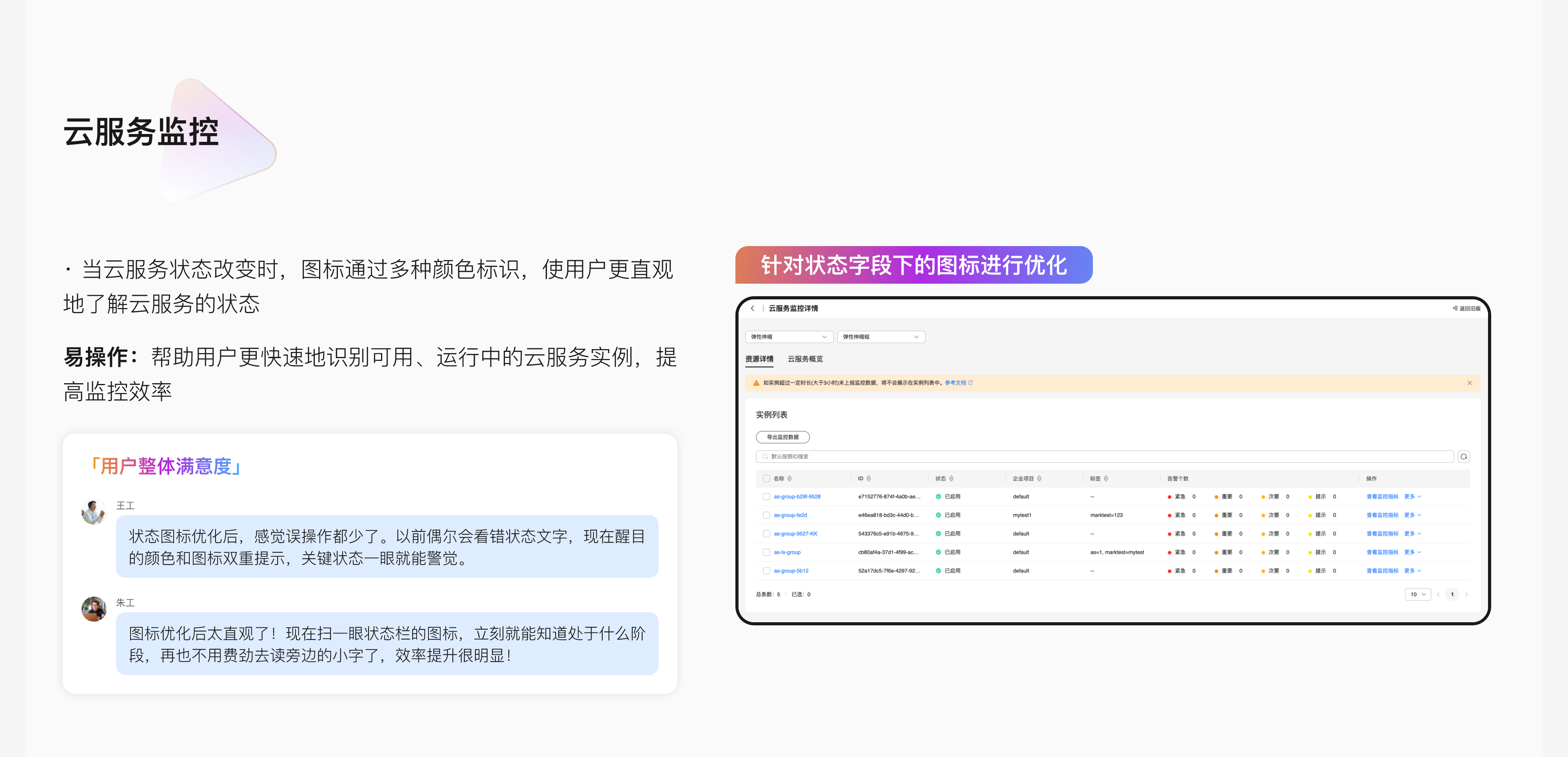Image resolution: width=1568 pixels, height=757 pixels.
Task: Click the refresh icon next to search bar
Action: point(1463,456)
